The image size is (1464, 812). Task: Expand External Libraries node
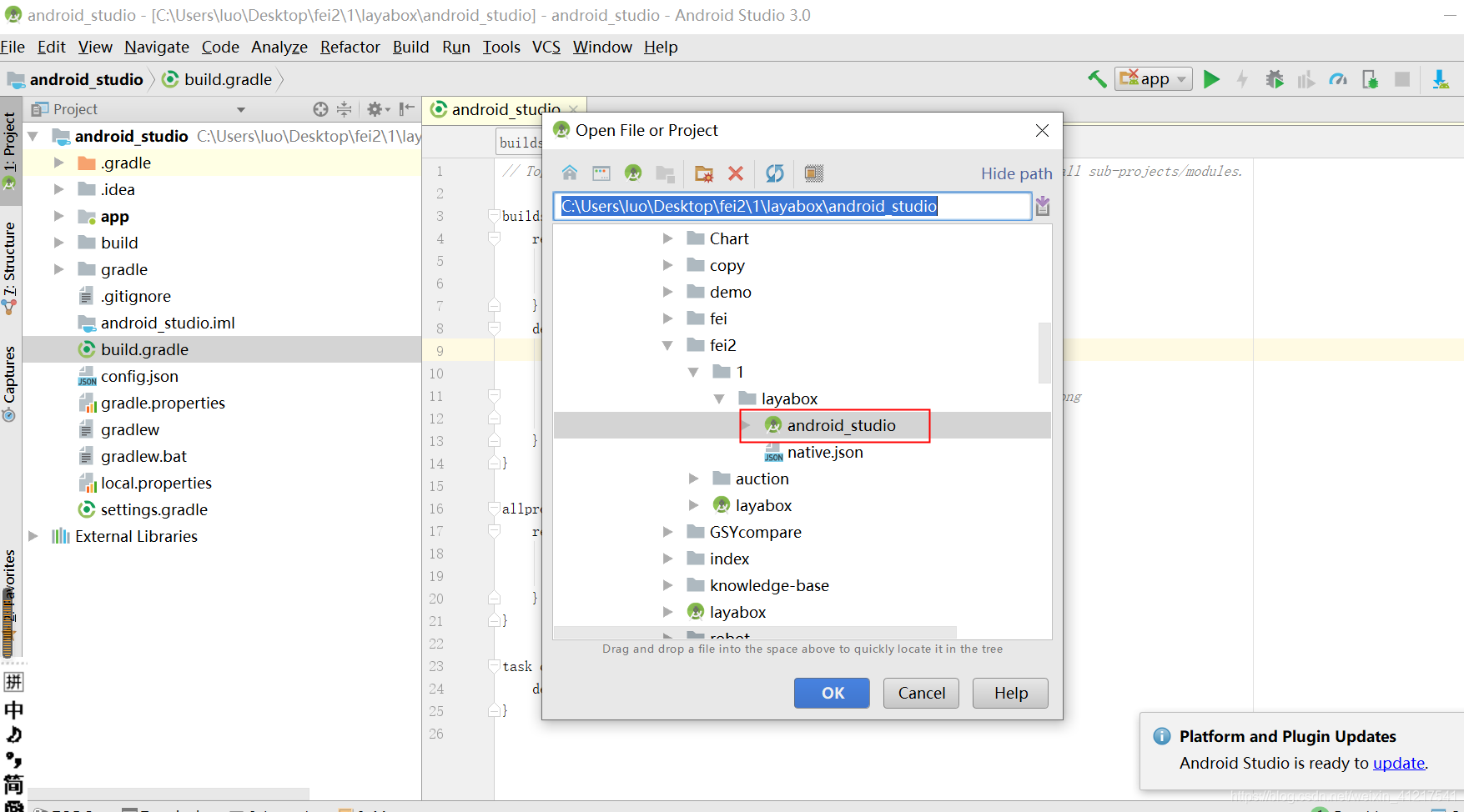(x=33, y=536)
